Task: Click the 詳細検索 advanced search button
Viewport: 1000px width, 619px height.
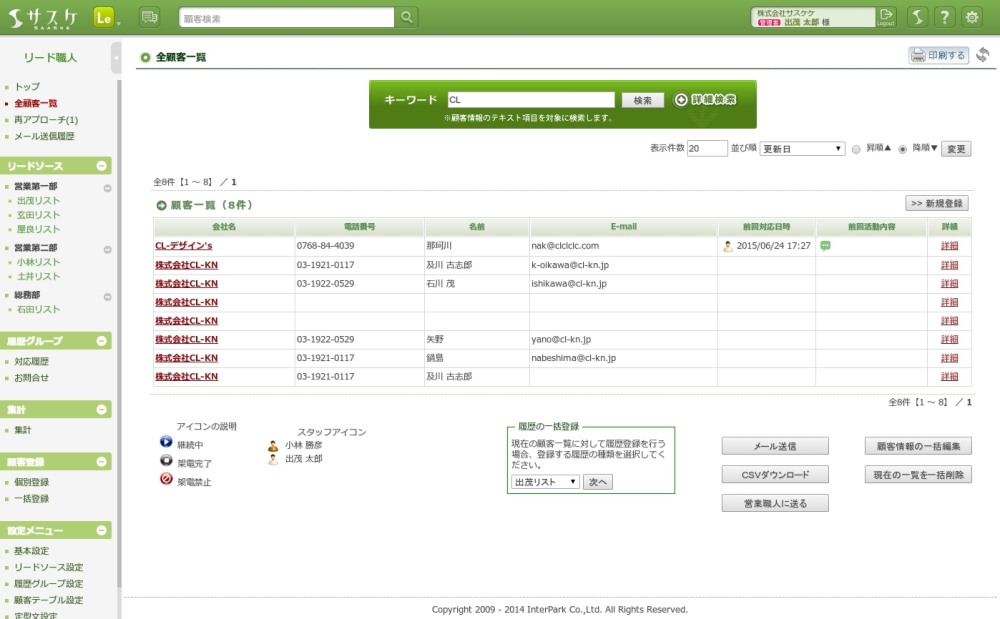Action: [x=706, y=100]
